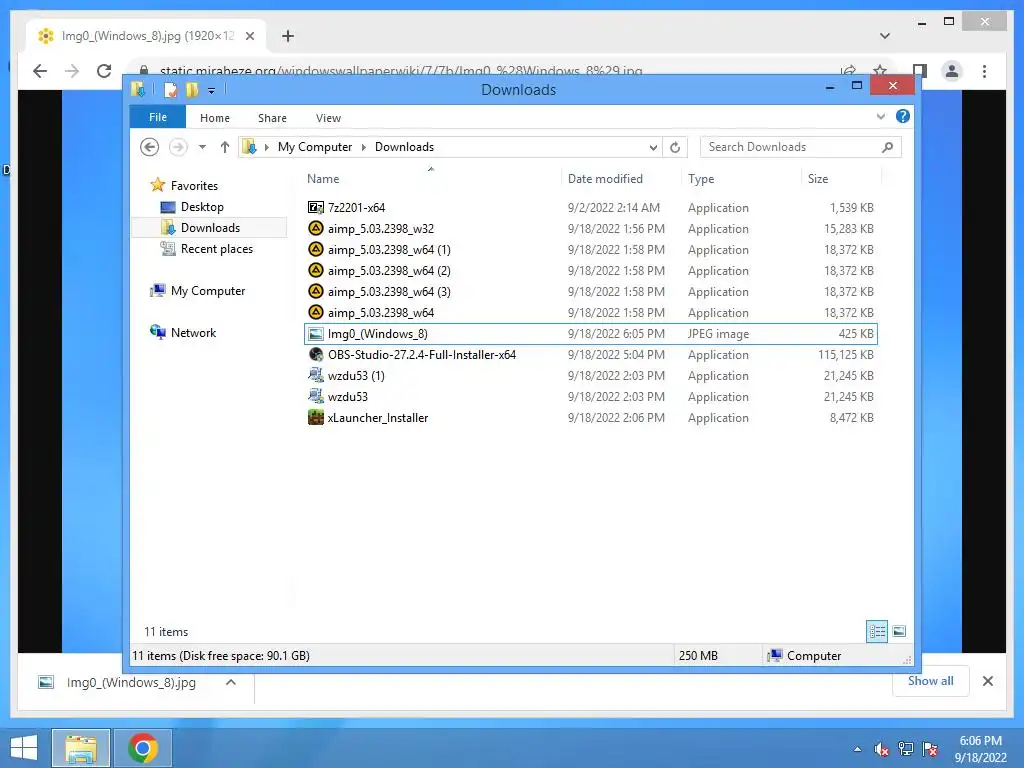1024x768 pixels.
Task: Go up one folder level
Action: tap(225, 147)
